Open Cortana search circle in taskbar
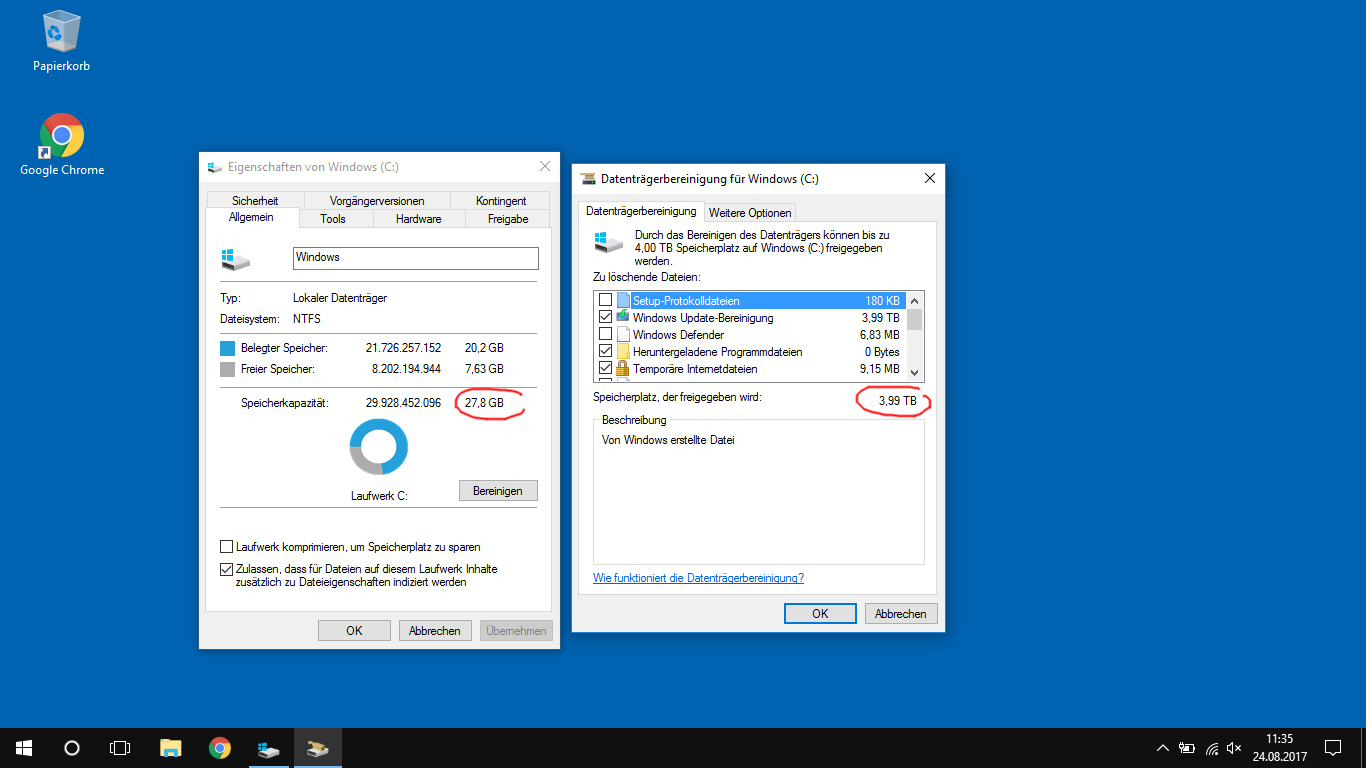 72,748
